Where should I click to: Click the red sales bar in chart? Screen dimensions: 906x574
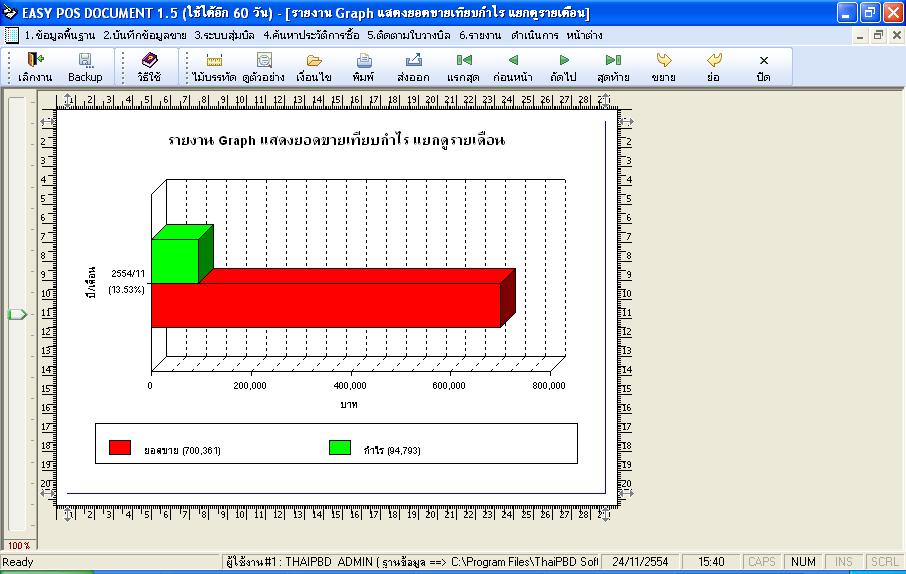point(325,305)
